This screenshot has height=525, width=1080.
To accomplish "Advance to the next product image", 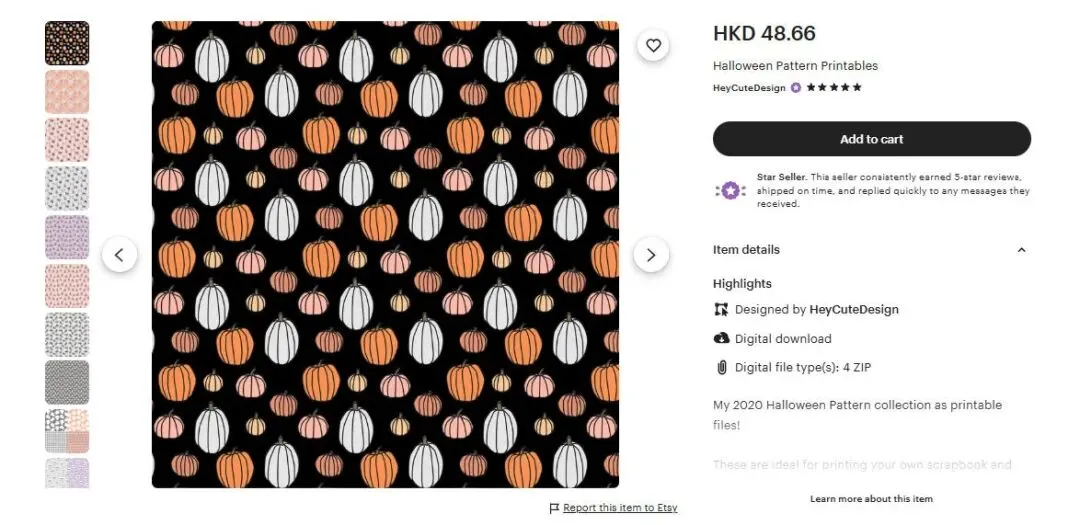I will tap(651, 255).
